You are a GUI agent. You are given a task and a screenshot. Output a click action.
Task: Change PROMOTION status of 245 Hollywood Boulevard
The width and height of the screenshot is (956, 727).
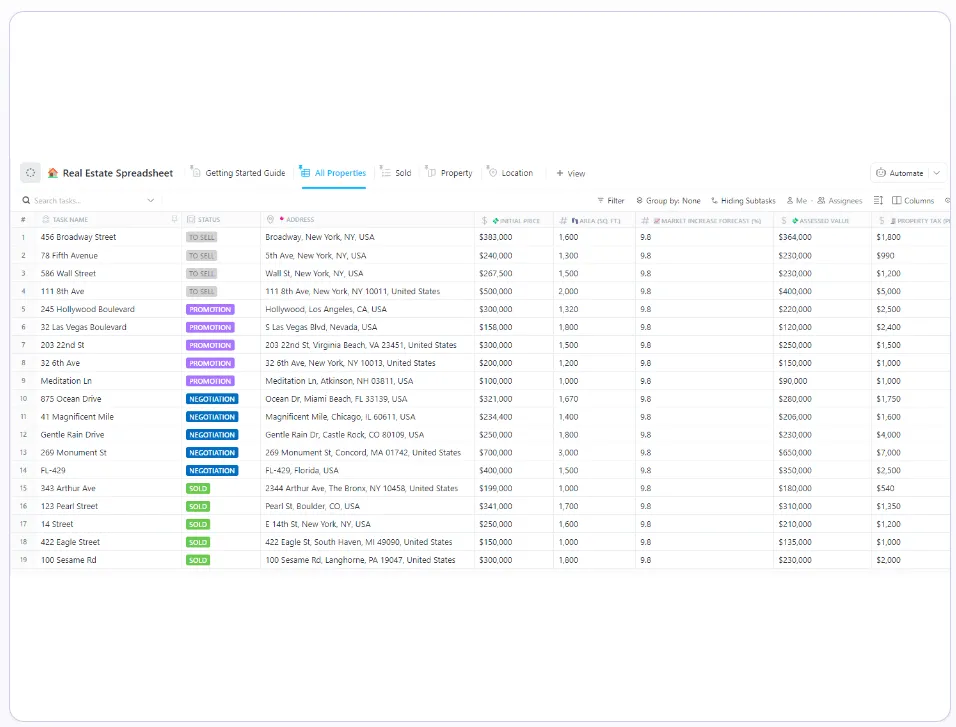[210, 309]
